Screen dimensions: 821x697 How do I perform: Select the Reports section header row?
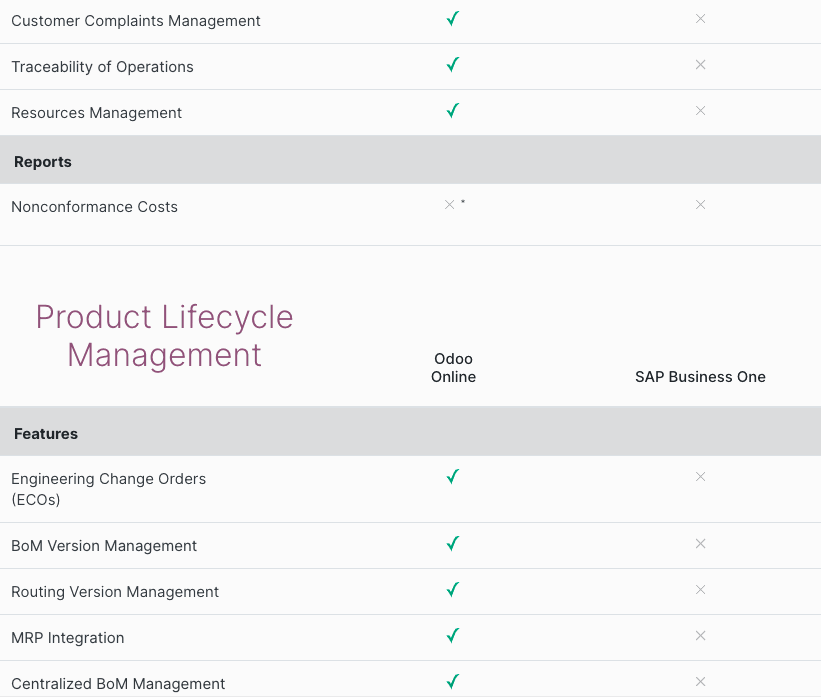click(x=410, y=161)
